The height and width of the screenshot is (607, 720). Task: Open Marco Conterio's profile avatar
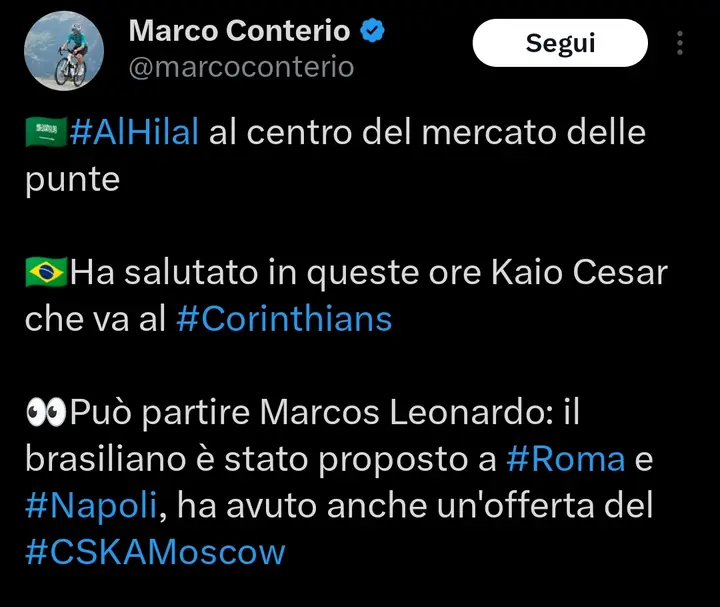[64, 51]
